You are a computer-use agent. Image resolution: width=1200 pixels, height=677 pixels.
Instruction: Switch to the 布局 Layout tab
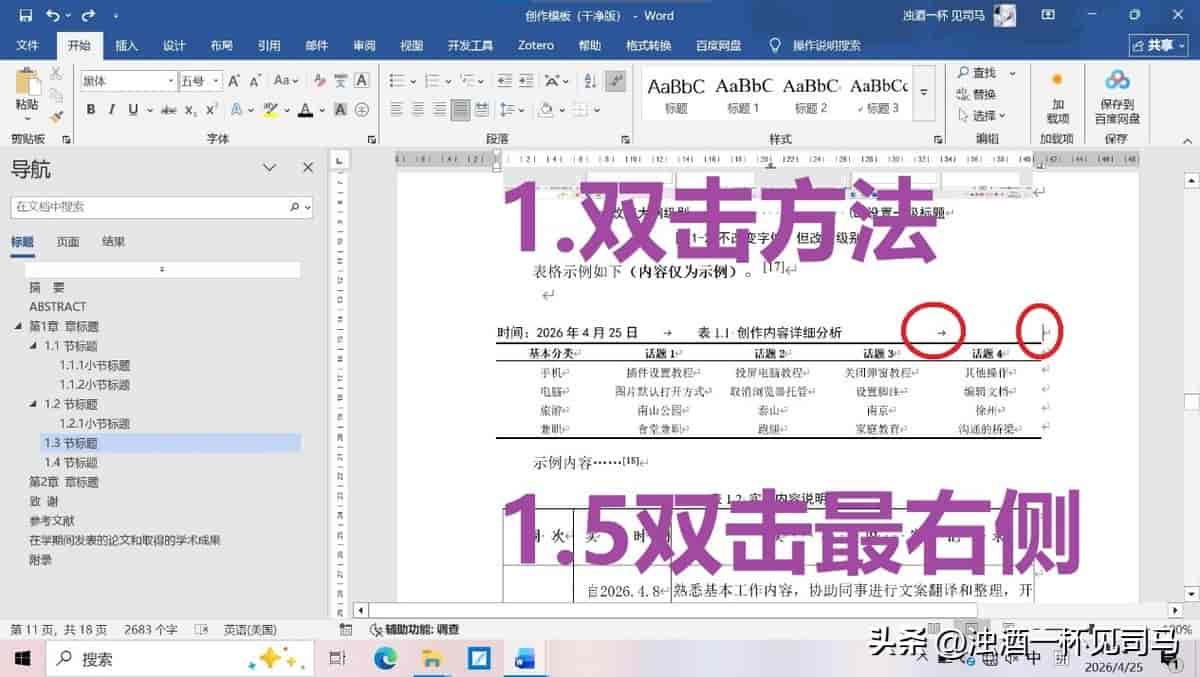point(222,46)
